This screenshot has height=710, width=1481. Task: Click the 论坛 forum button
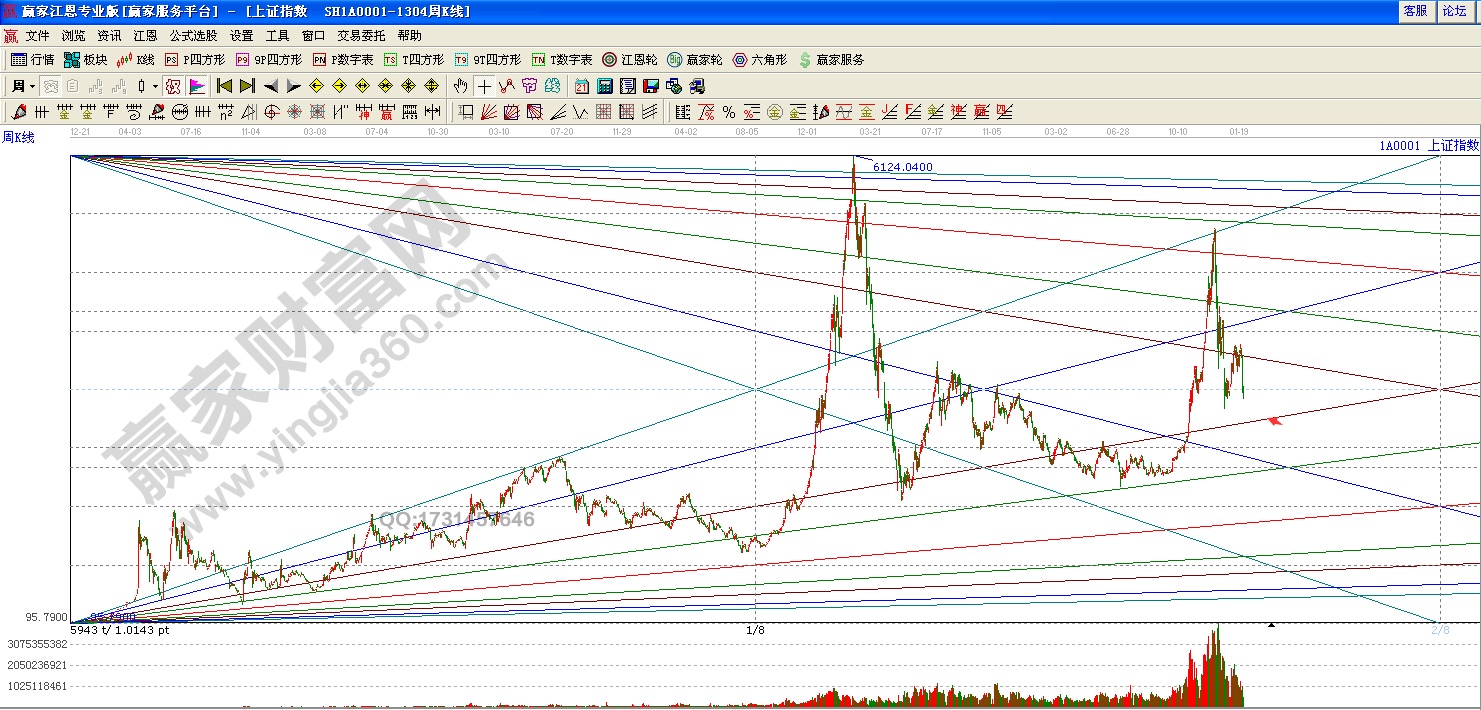click(1453, 11)
